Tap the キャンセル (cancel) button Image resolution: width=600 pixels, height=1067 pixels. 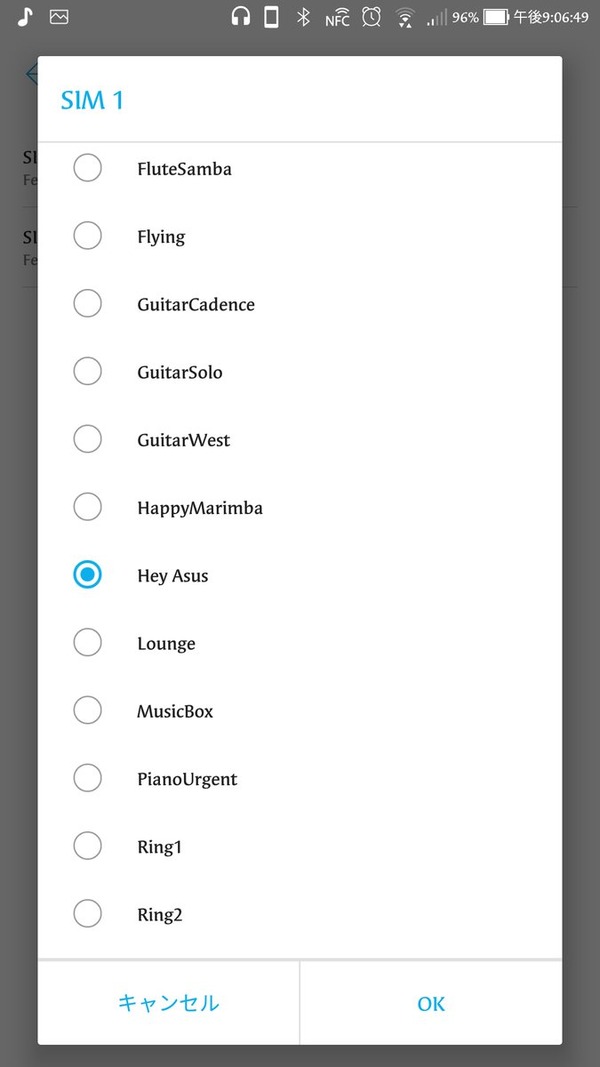coord(169,1003)
